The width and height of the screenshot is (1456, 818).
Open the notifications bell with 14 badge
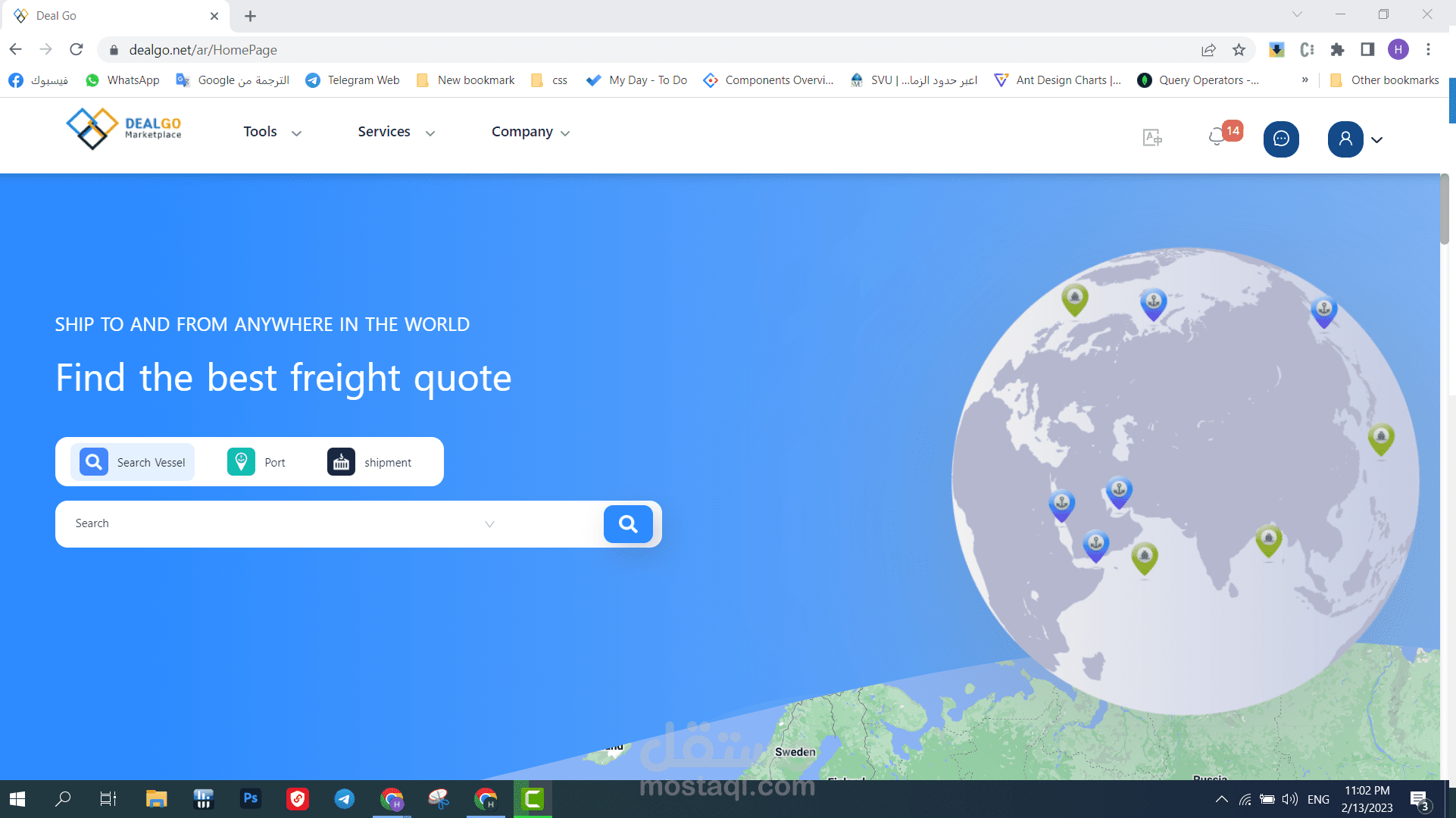coord(1223,134)
